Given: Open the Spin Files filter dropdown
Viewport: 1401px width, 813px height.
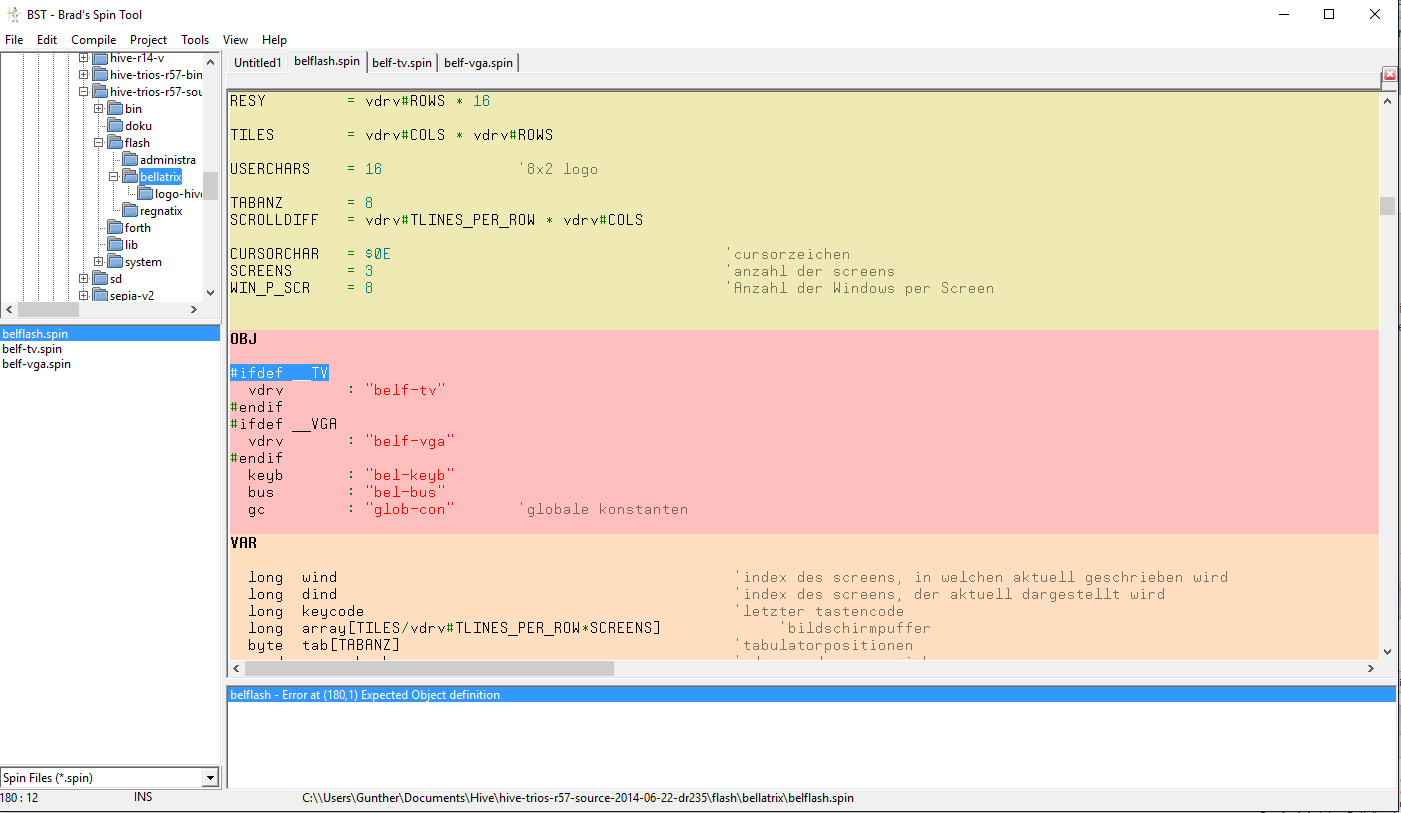Looking at the screenshot, I should [x=210, y=778].
